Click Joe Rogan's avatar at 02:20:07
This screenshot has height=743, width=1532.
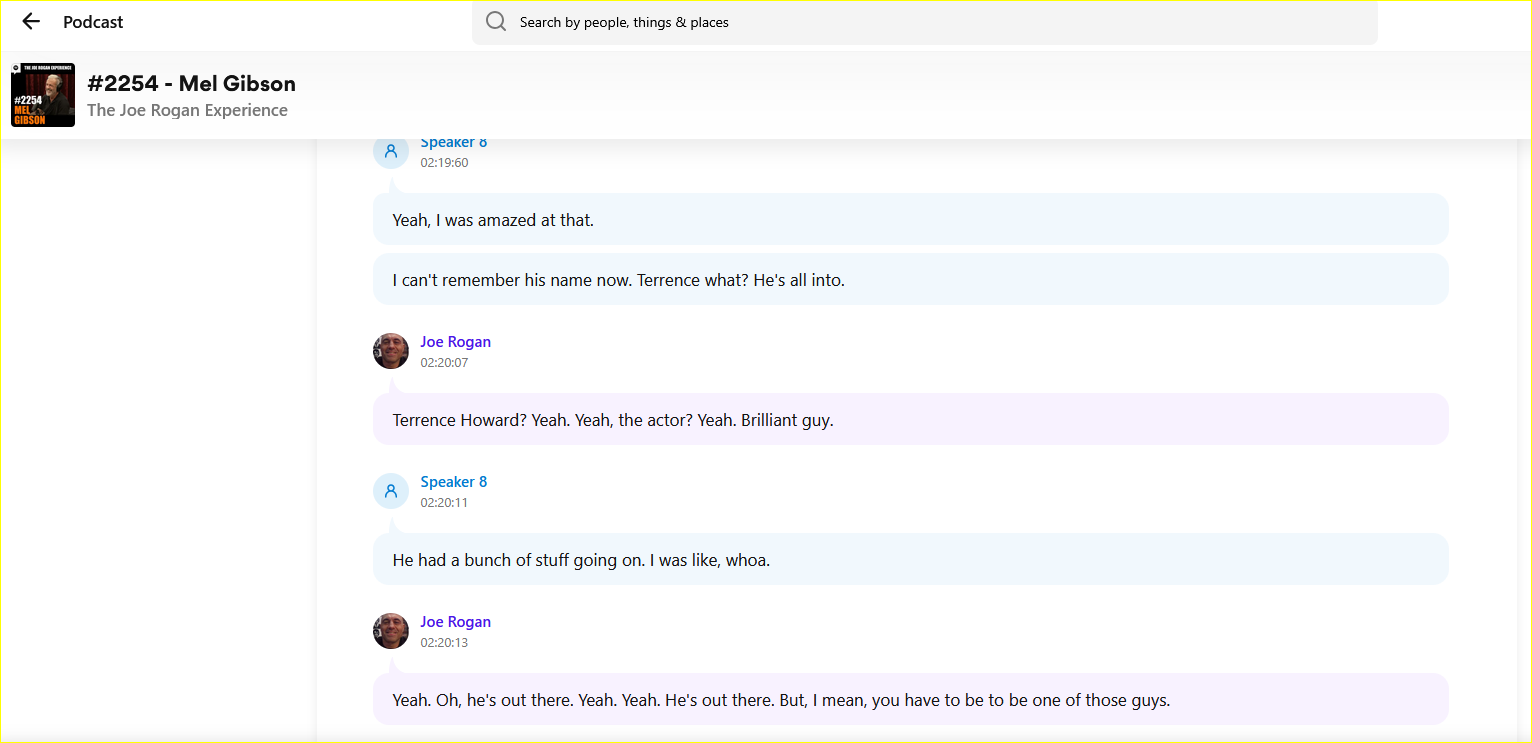[x=391, y=351]
